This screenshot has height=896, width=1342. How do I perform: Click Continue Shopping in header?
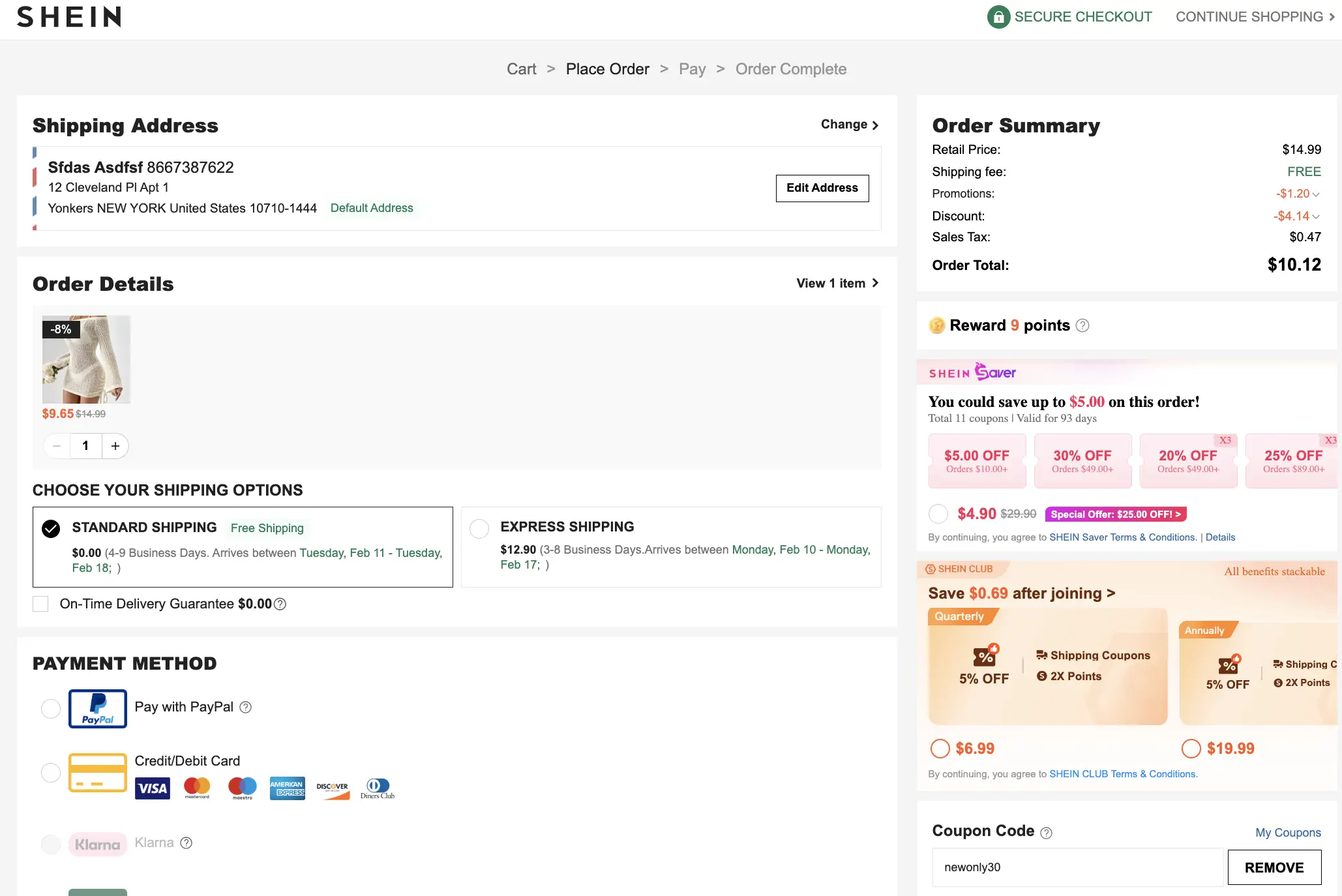(1255, 17)
